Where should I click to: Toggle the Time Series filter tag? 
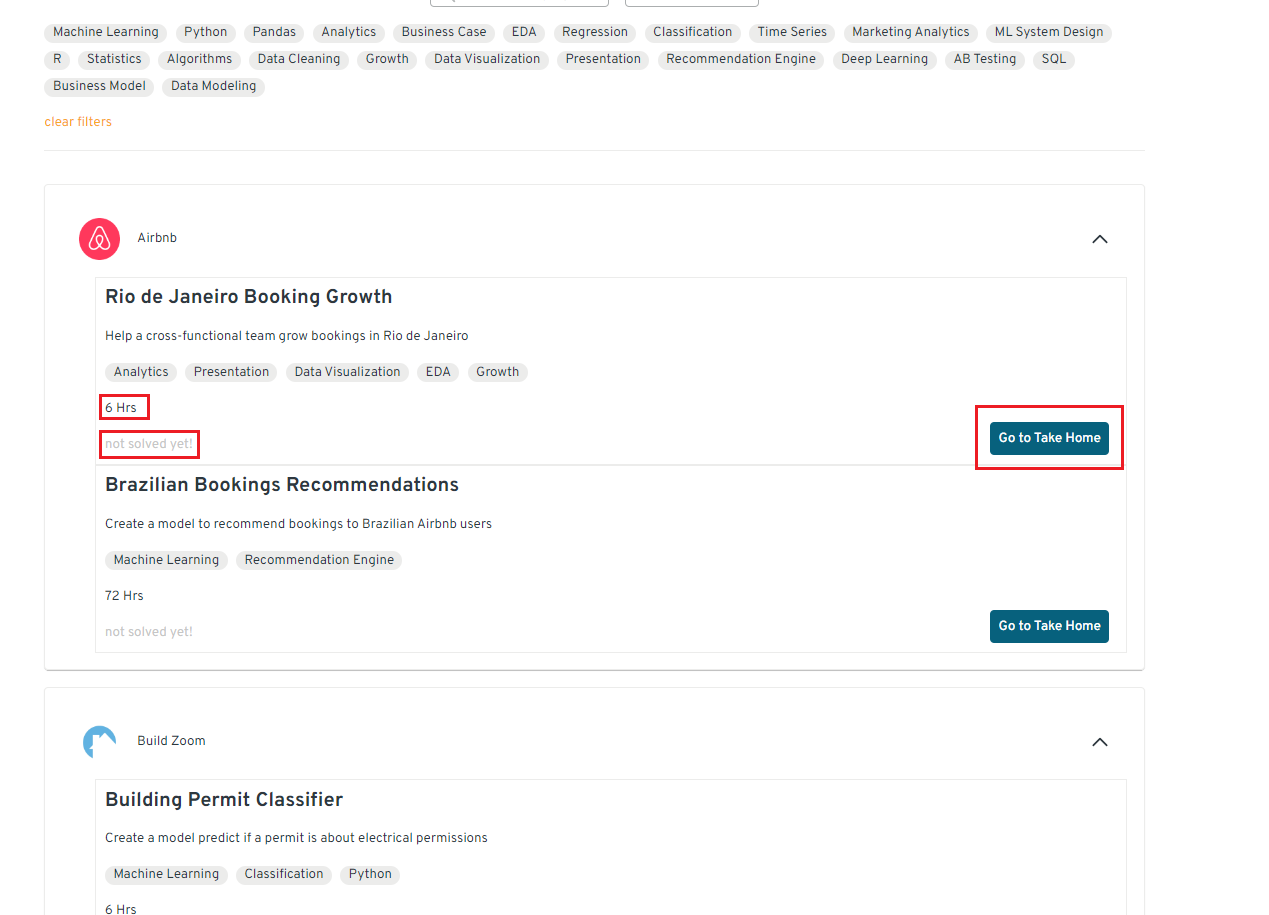tap(791, 32)
